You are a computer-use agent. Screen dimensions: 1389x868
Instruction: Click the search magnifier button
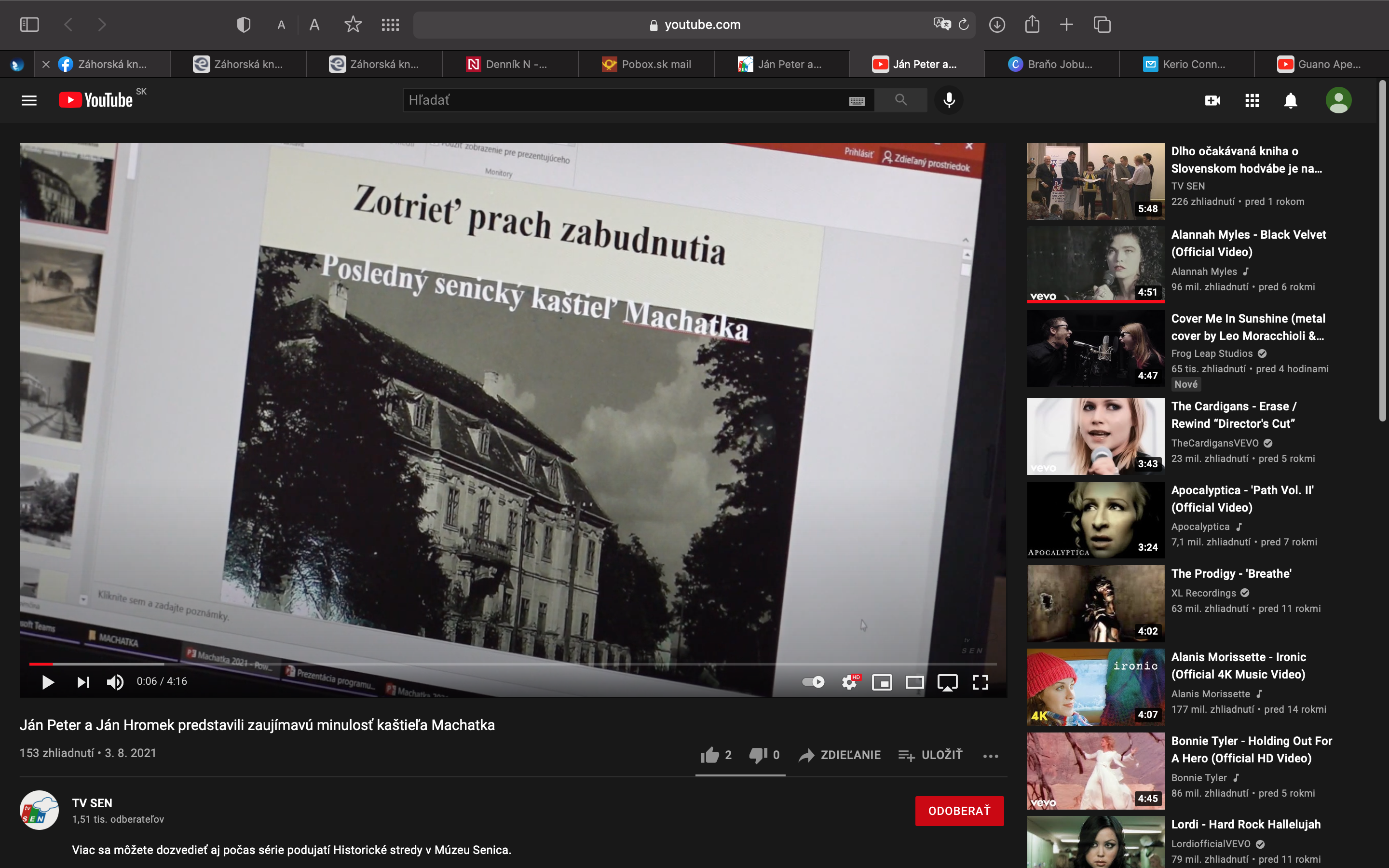900,100
